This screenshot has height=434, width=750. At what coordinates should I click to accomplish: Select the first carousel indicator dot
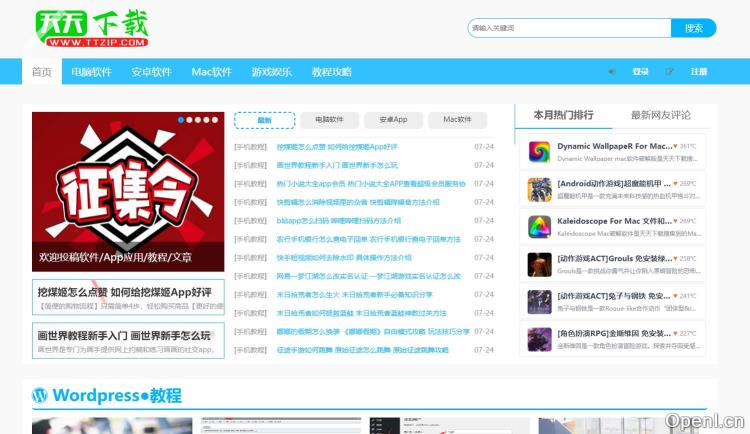[181, 119]
